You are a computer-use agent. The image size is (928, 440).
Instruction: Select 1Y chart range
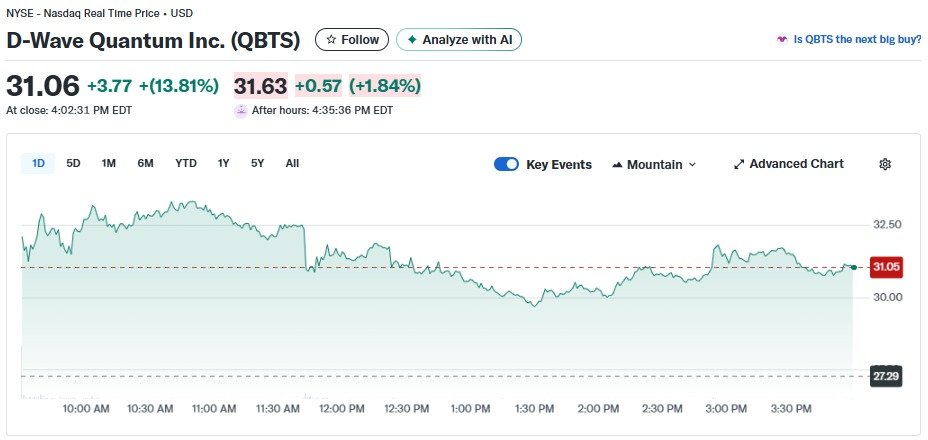tap(224, 163)
